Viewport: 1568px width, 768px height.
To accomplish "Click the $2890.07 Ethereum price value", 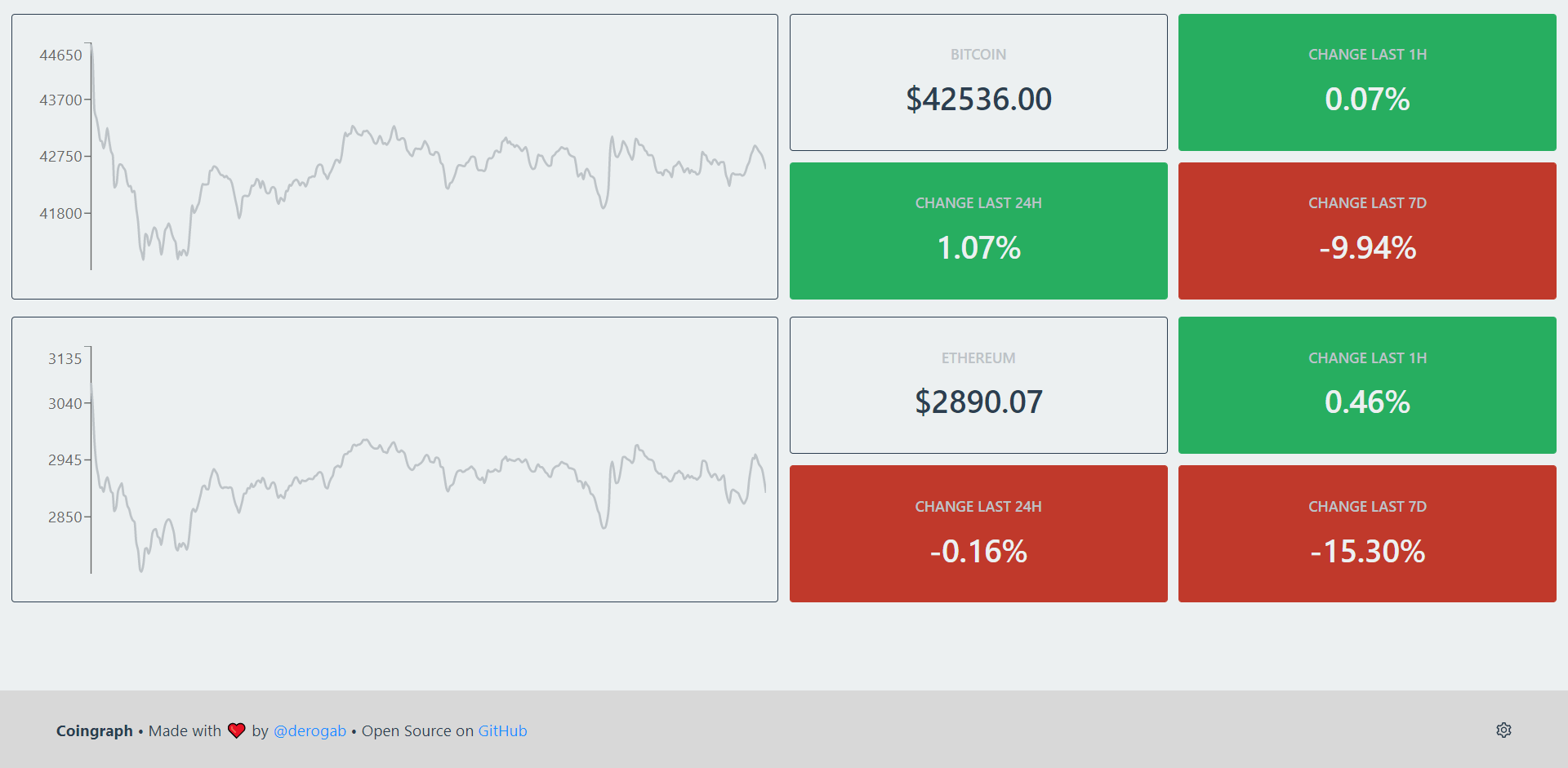I will coord(978,402).
